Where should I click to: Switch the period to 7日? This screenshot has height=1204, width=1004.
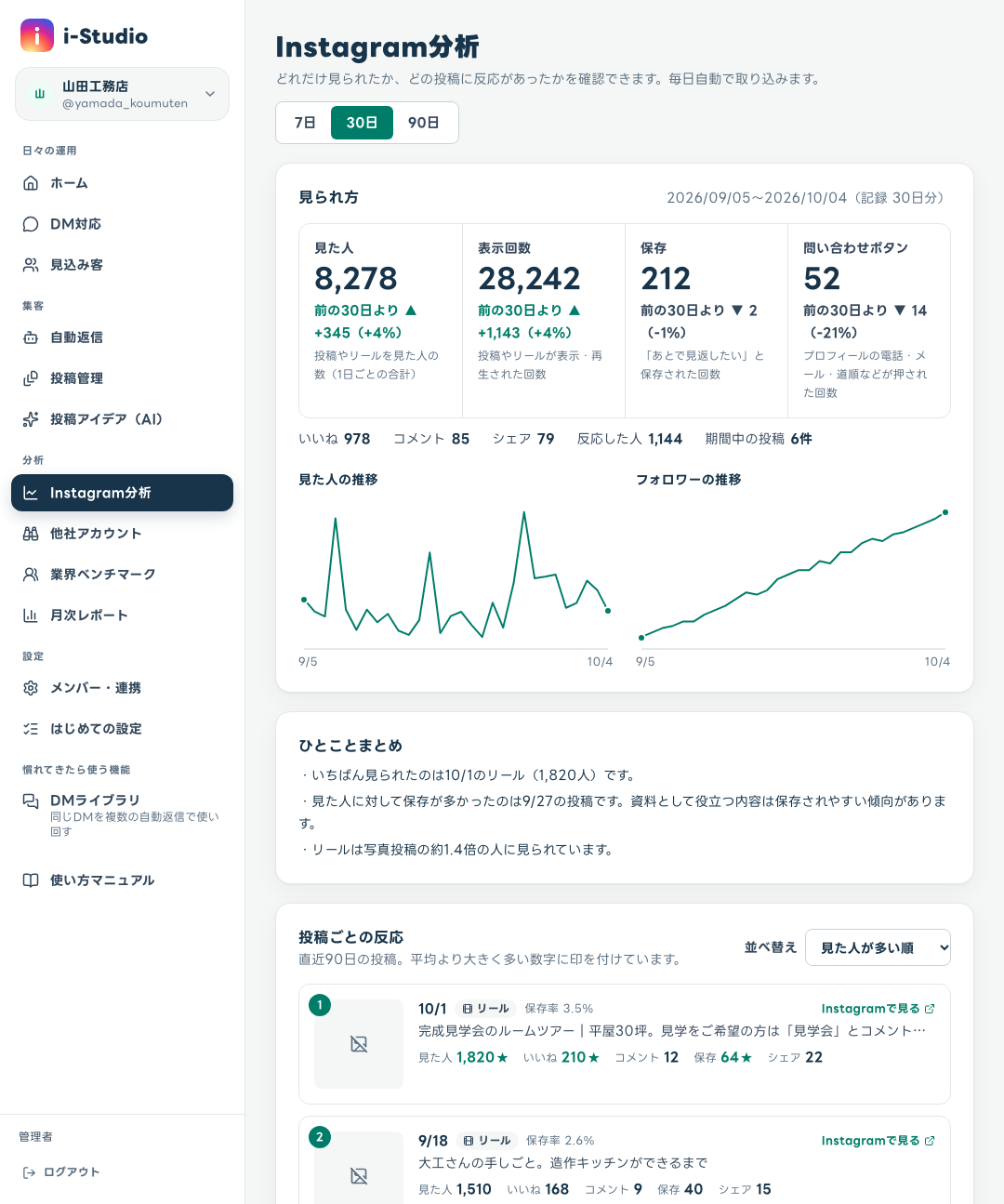click(x=305, y=123)
